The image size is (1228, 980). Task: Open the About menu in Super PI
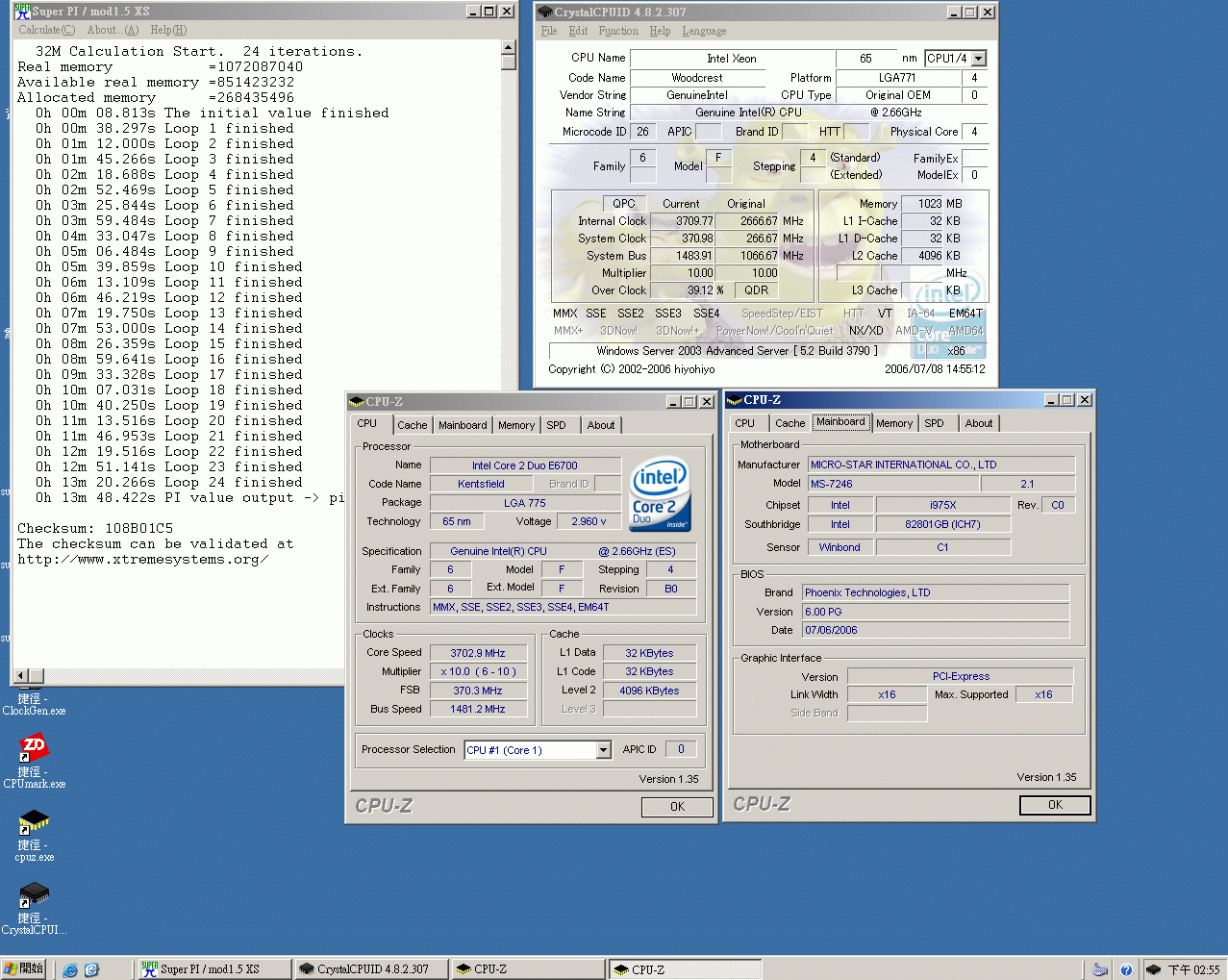pyautogui.click(x=113, y=30)
